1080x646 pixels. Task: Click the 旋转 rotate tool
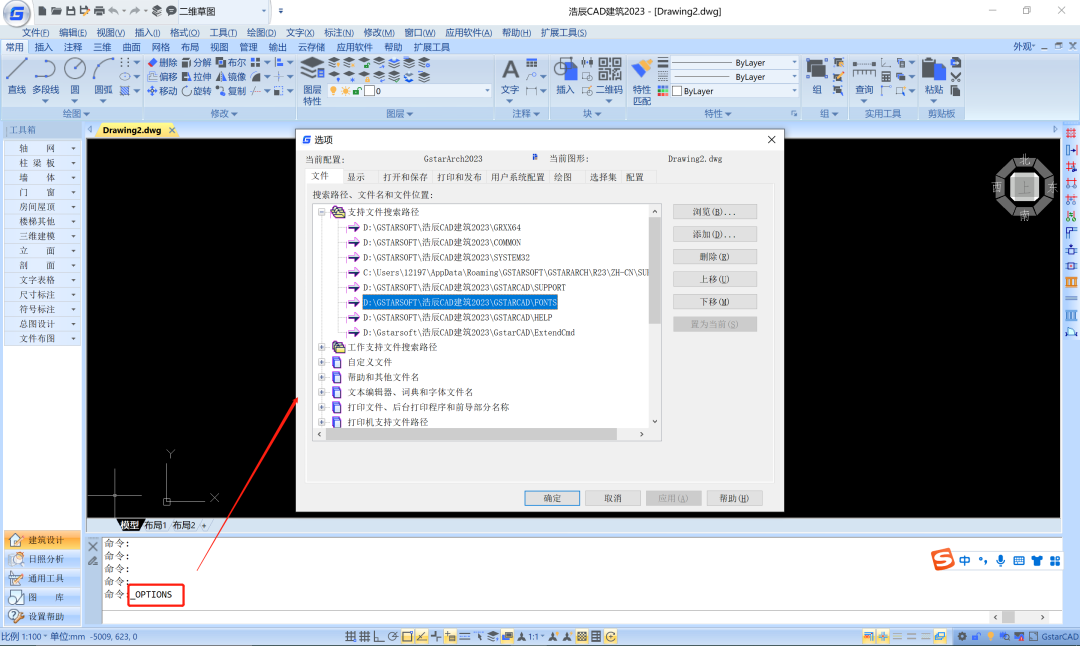pyautogui.click(x=196, y=91)
